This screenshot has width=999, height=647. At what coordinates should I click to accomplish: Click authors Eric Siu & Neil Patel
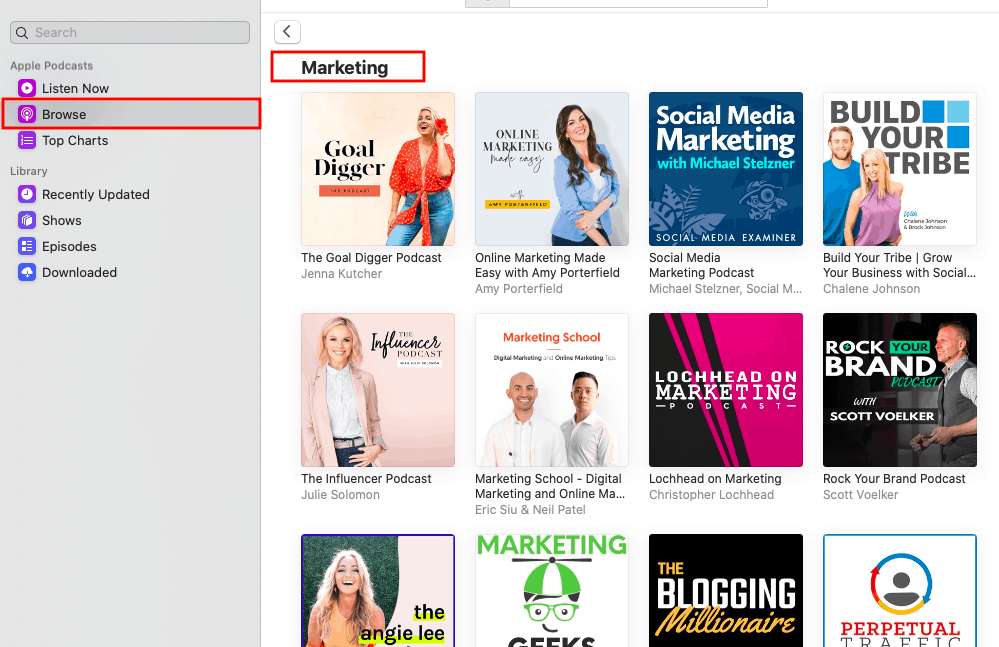pos(530,510)
